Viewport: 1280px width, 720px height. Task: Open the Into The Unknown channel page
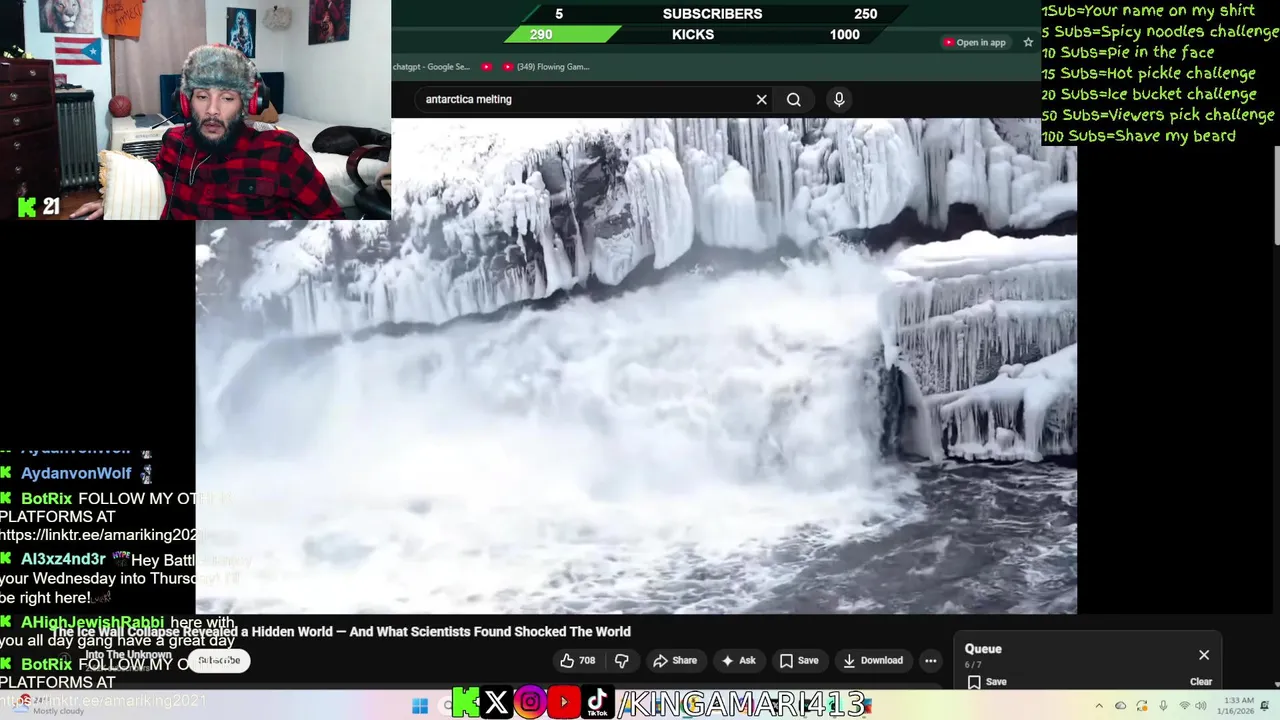pyautogui.click(x=127, y=655)
